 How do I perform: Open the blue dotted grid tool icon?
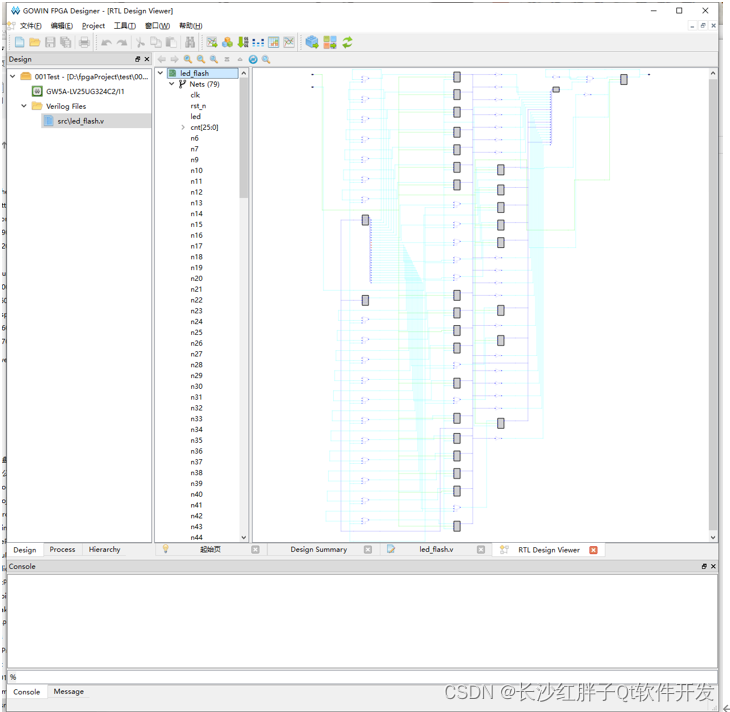(258, 42)
